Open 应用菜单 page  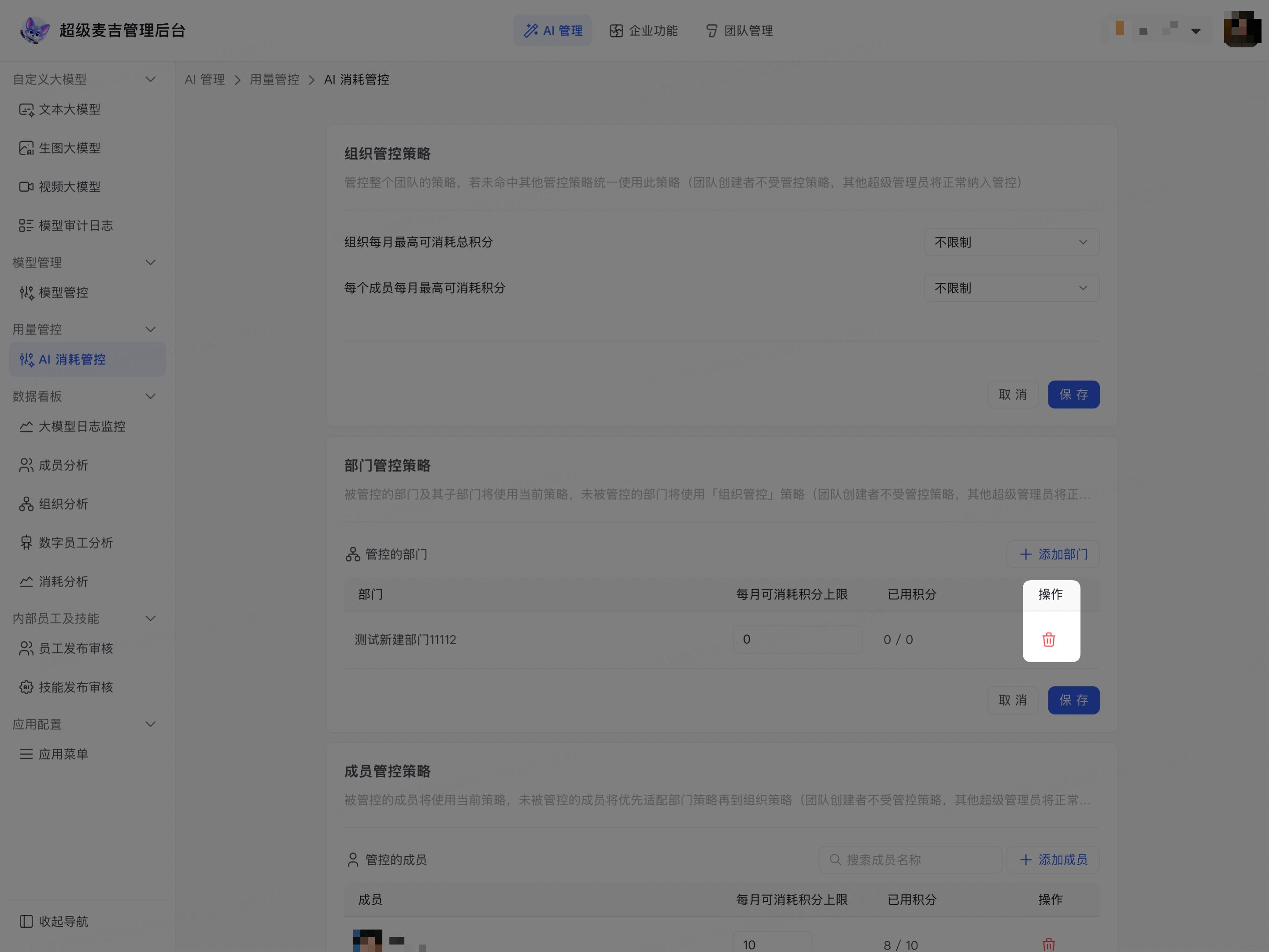[87, 754]
